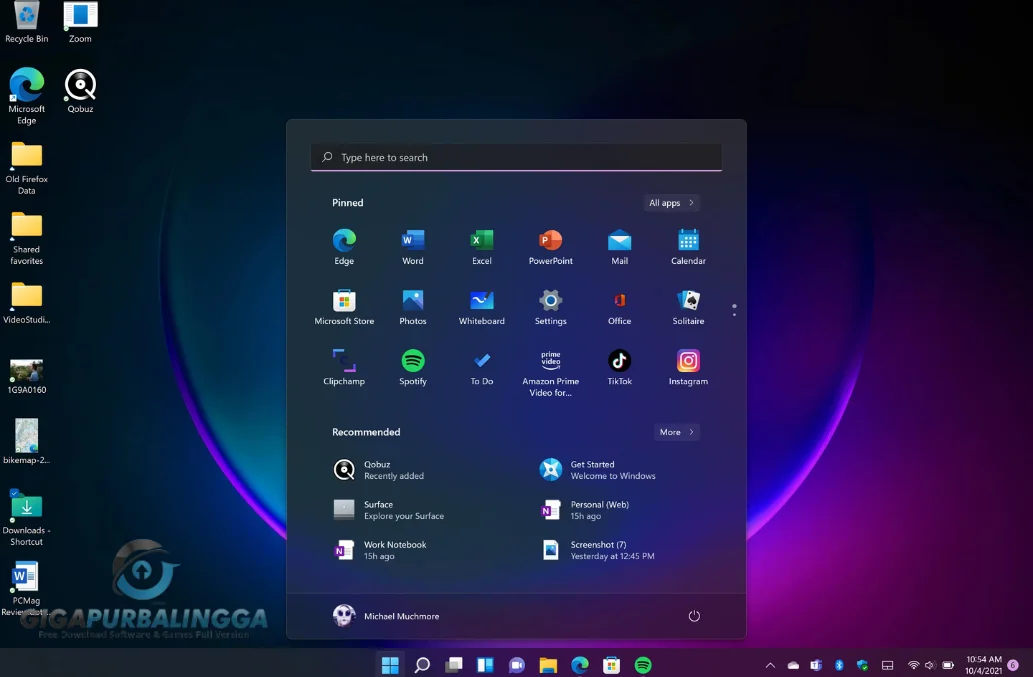Open the Calendar pinned app
Viewport: 1033px width, 677px height.
pyautogui.click(x=688, y=247)
